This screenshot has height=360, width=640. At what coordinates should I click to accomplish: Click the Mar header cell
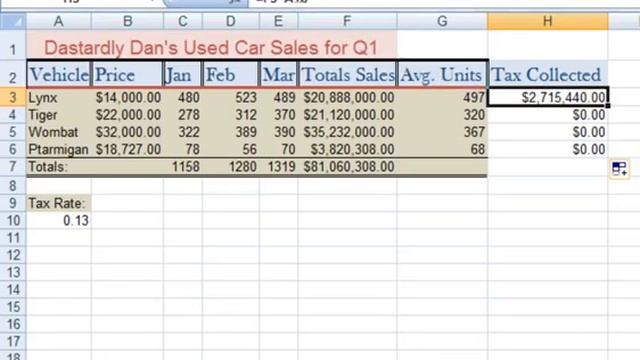(278, 74)
